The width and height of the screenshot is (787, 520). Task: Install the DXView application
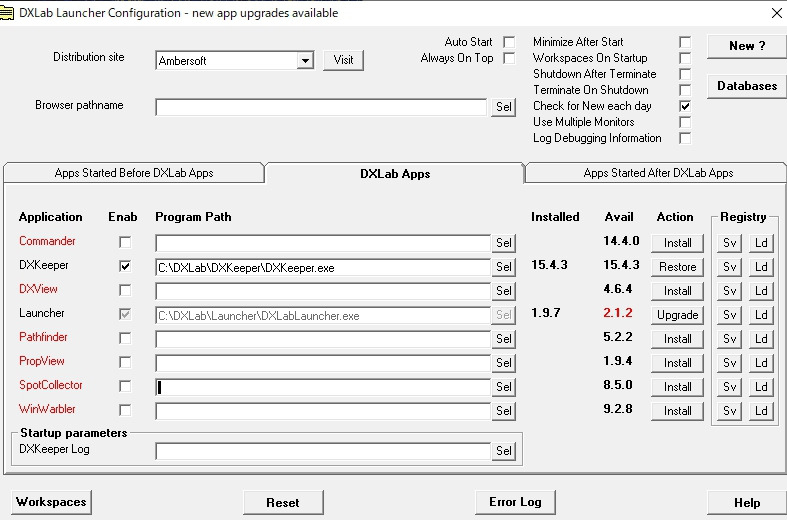tap(677, 291)
